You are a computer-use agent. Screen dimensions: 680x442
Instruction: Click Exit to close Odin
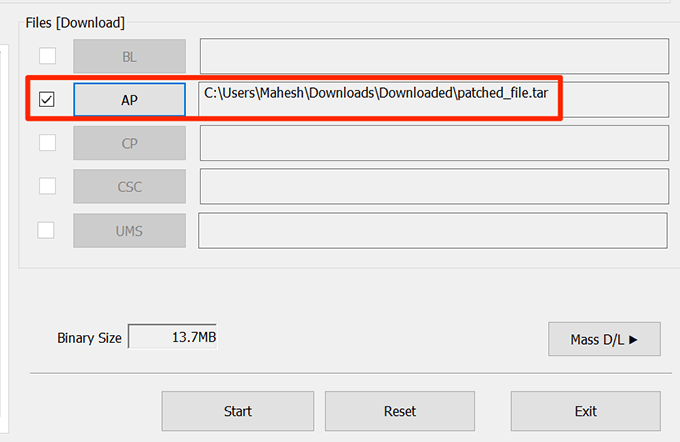tap(585, 411)
